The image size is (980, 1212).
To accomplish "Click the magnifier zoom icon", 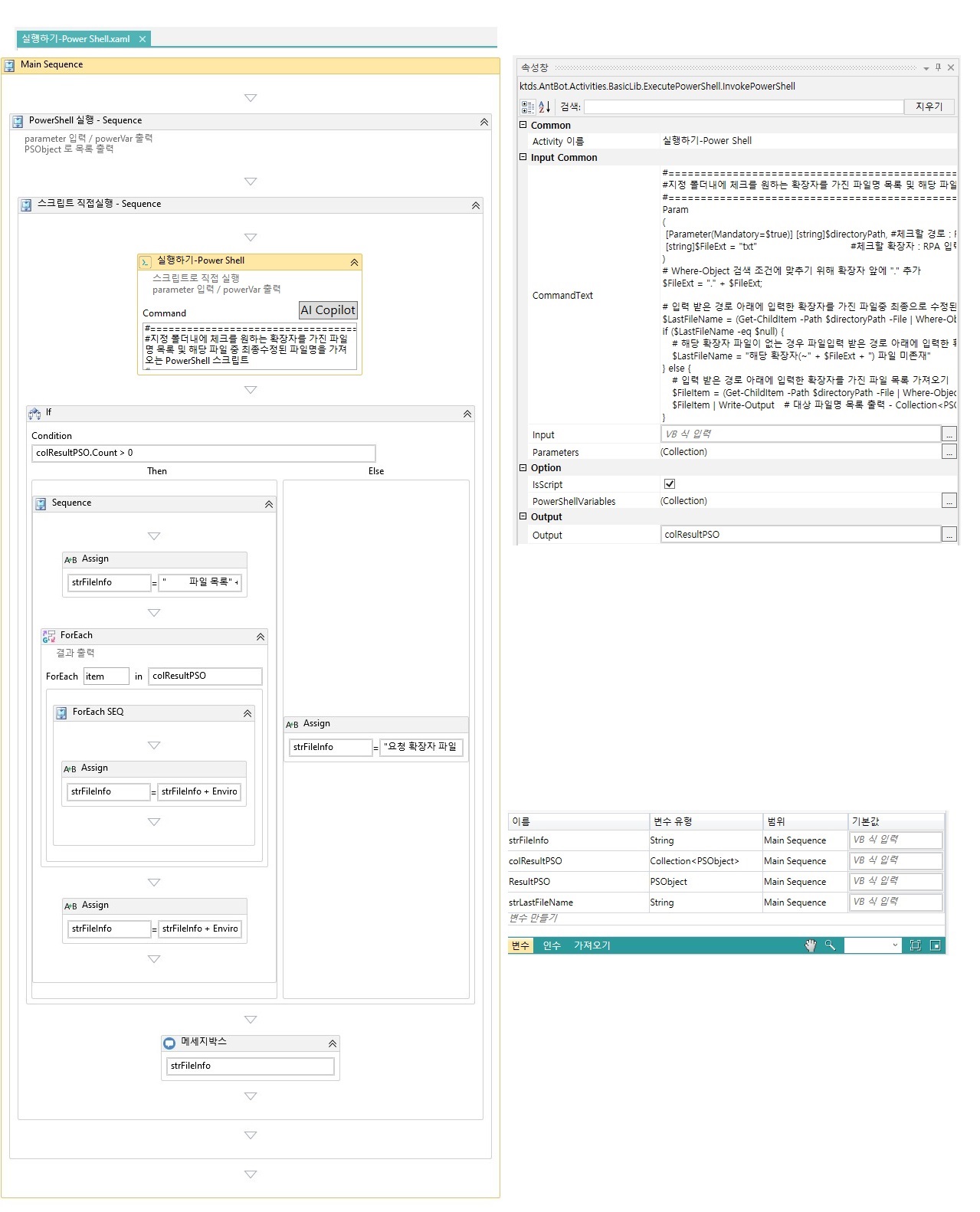I will click(x=830, y=945).
